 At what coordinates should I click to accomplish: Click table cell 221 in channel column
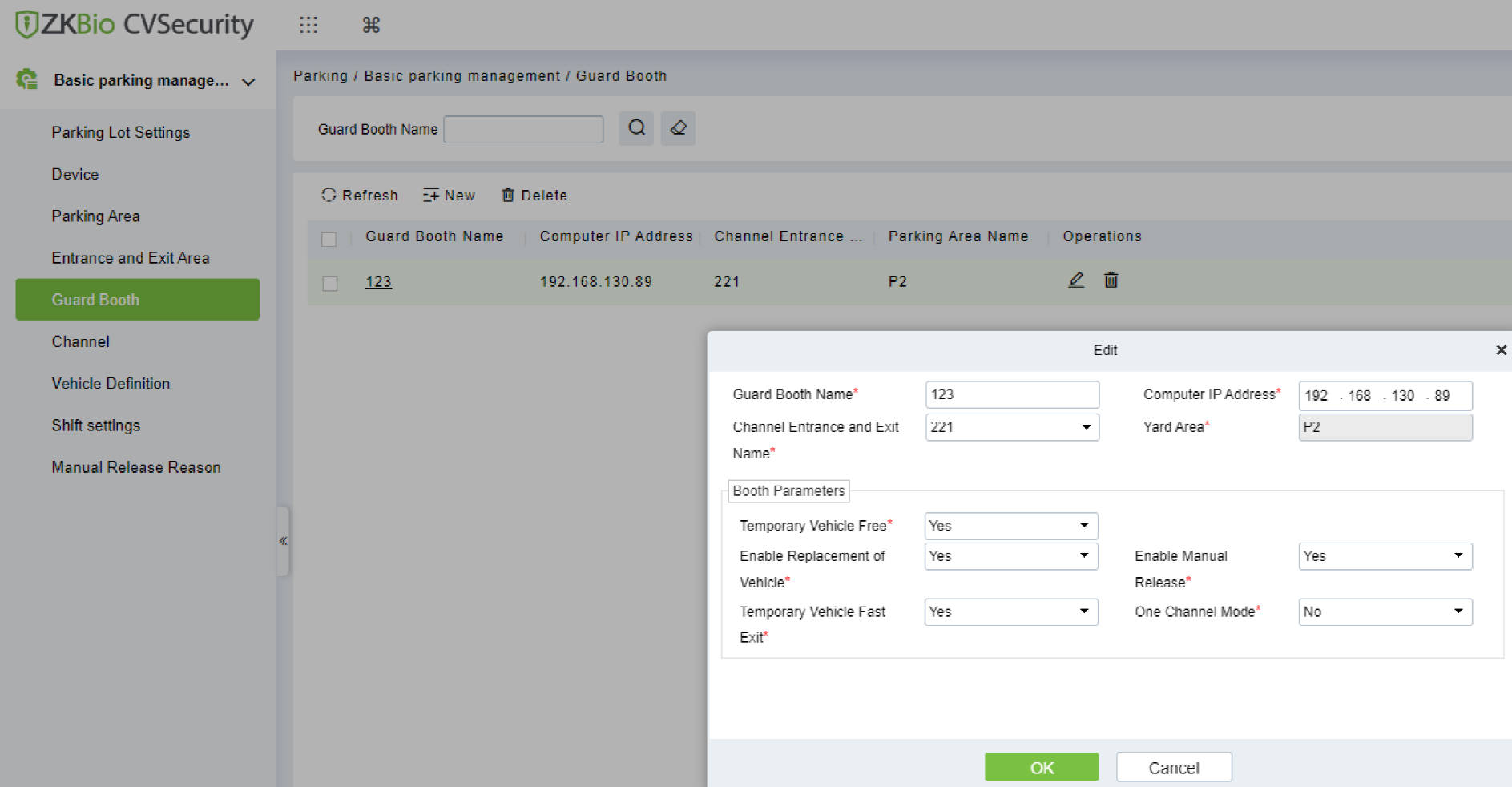pos(727,282)
